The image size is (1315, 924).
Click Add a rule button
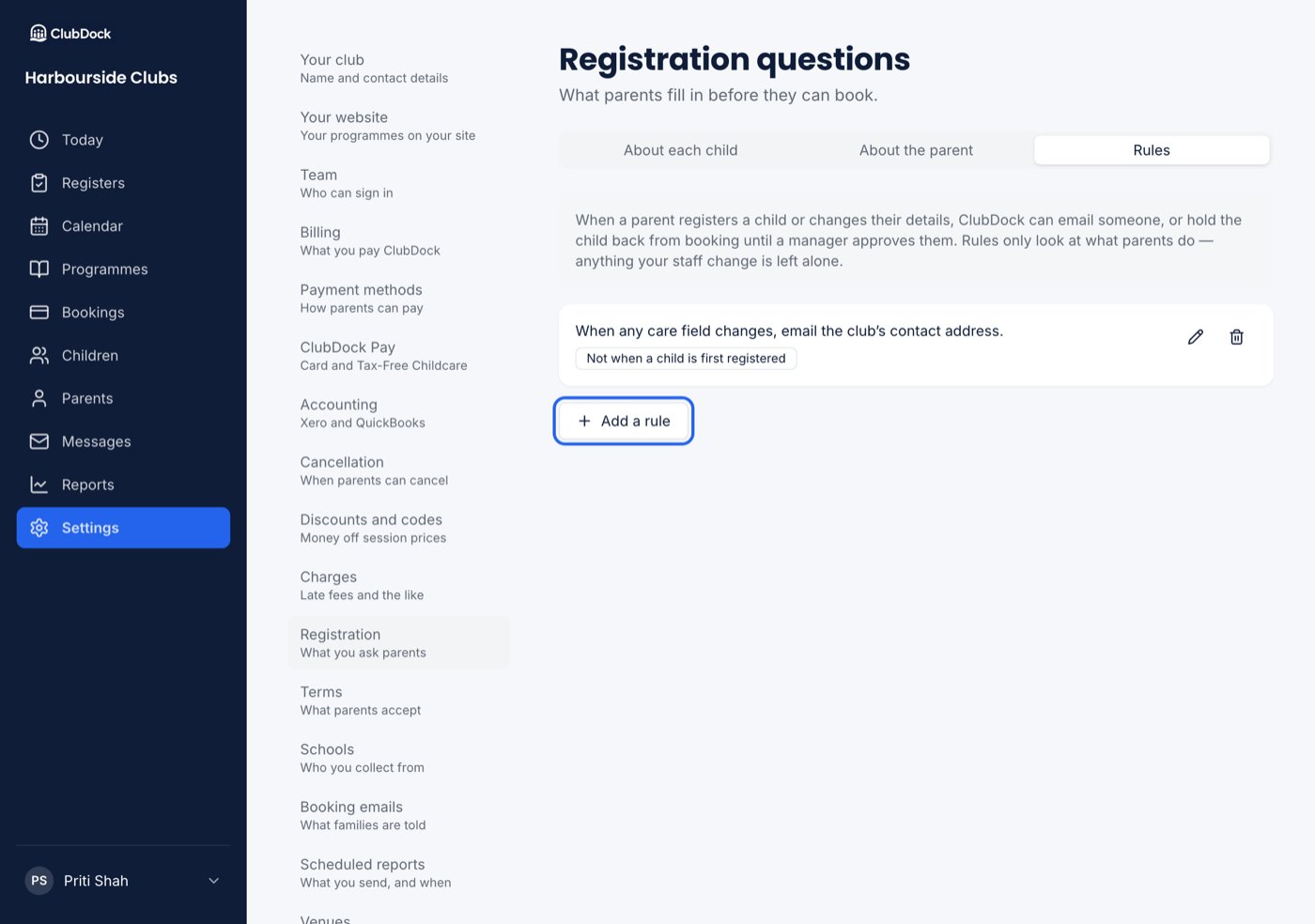click(624, 421)
